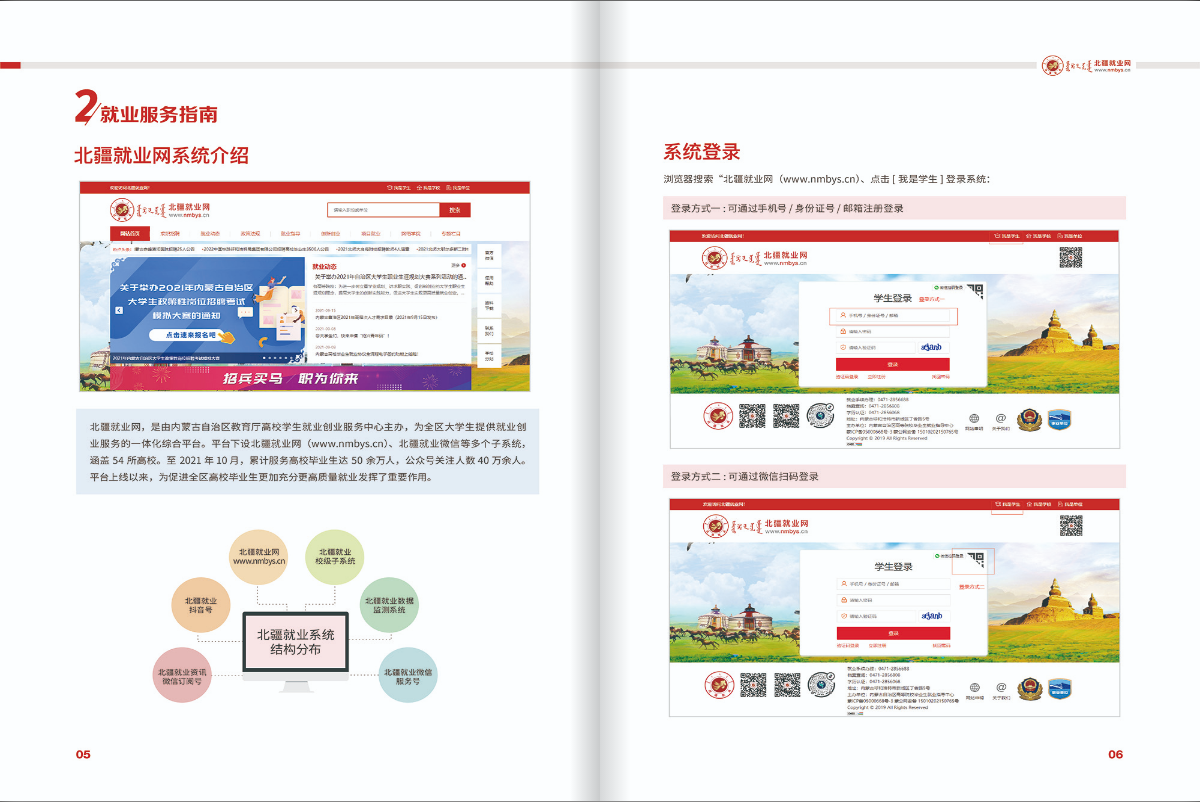
Task: Click the 北疆就业数据监测系统 circle
Action: pyautogui.click(x=390, y=605)
